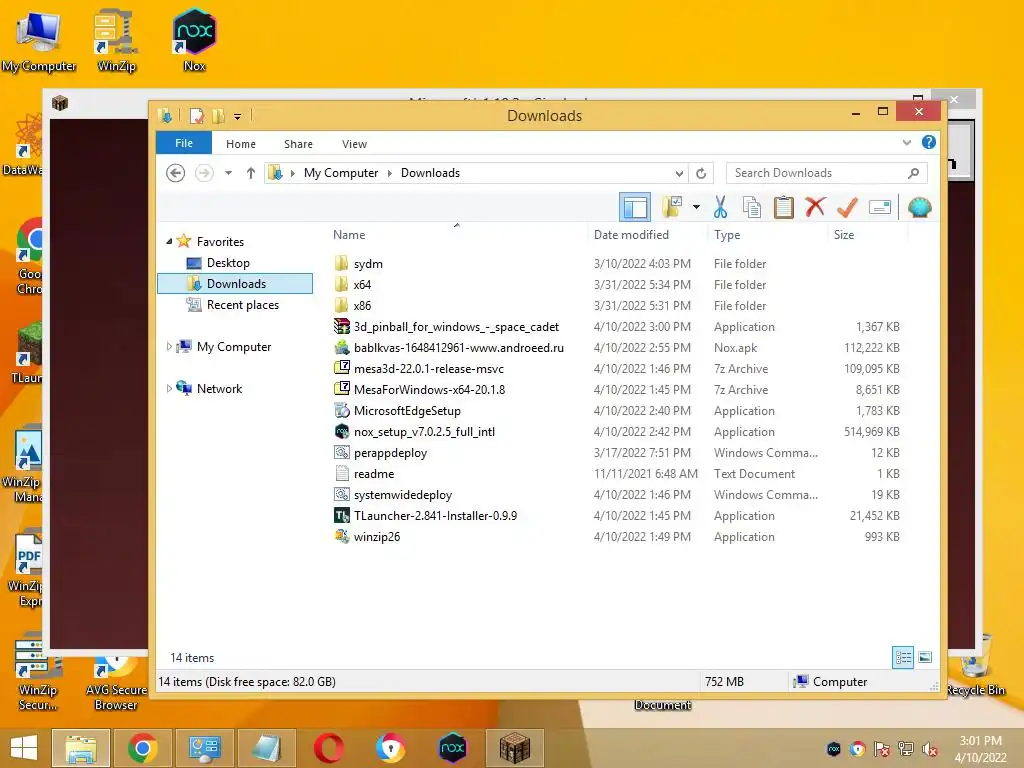Go up one folder level arrow
This screenshot has width=1024, height=768.
point(251,173)
